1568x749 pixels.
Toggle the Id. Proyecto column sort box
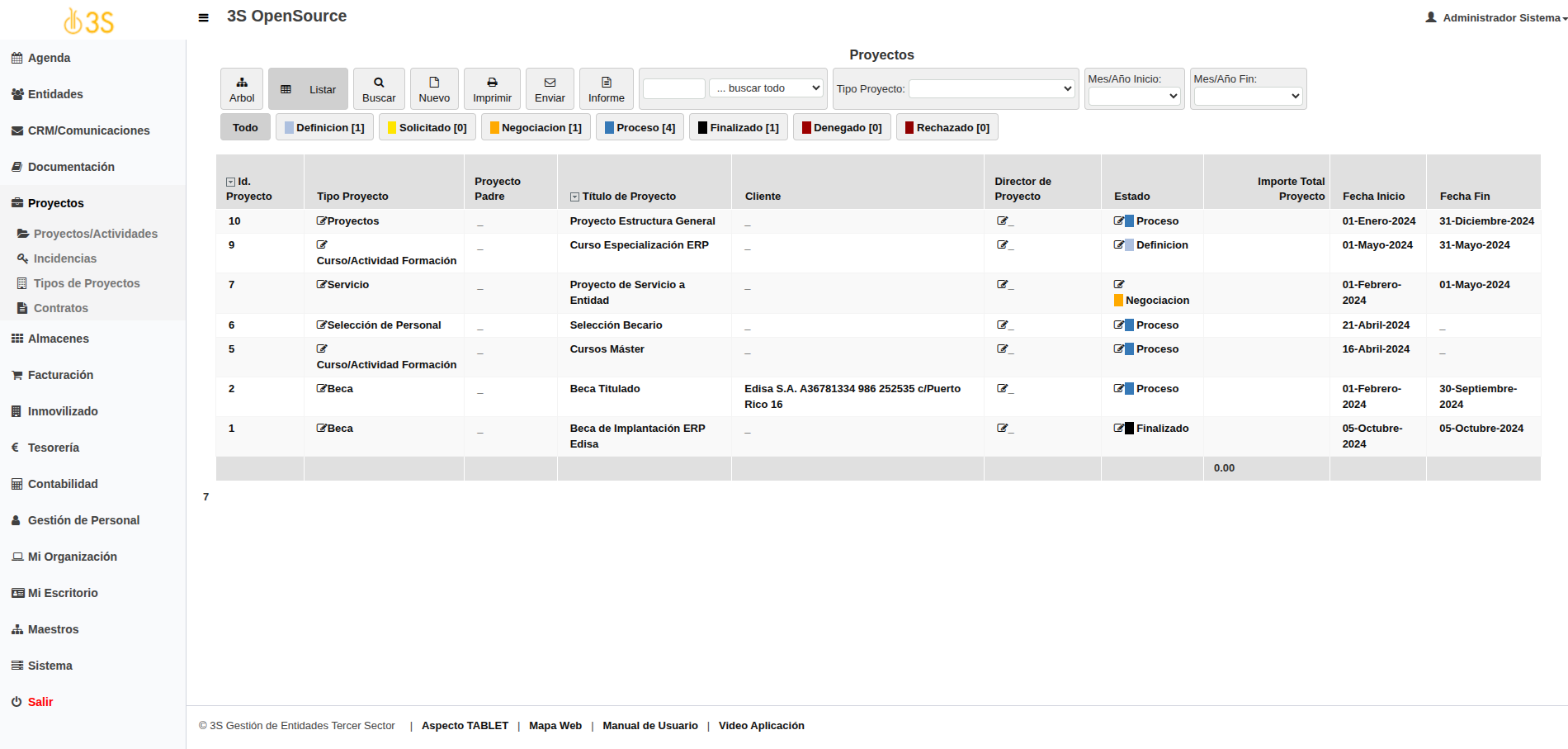(231, 182)
